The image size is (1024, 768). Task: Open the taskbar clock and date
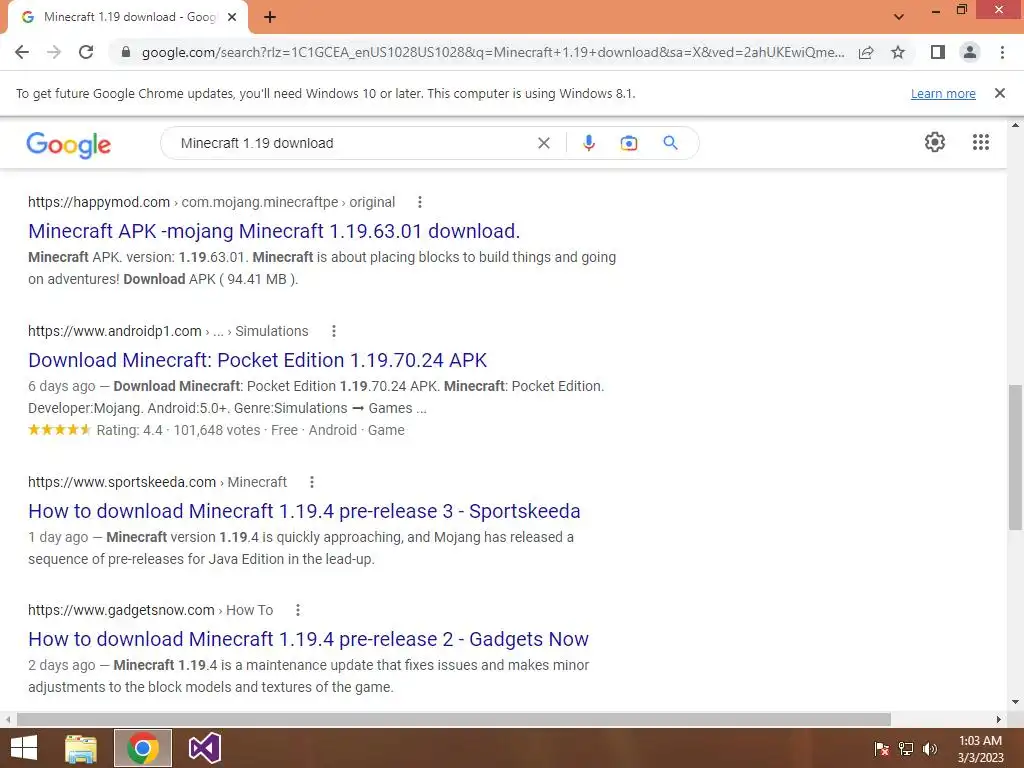click(980, 749)
